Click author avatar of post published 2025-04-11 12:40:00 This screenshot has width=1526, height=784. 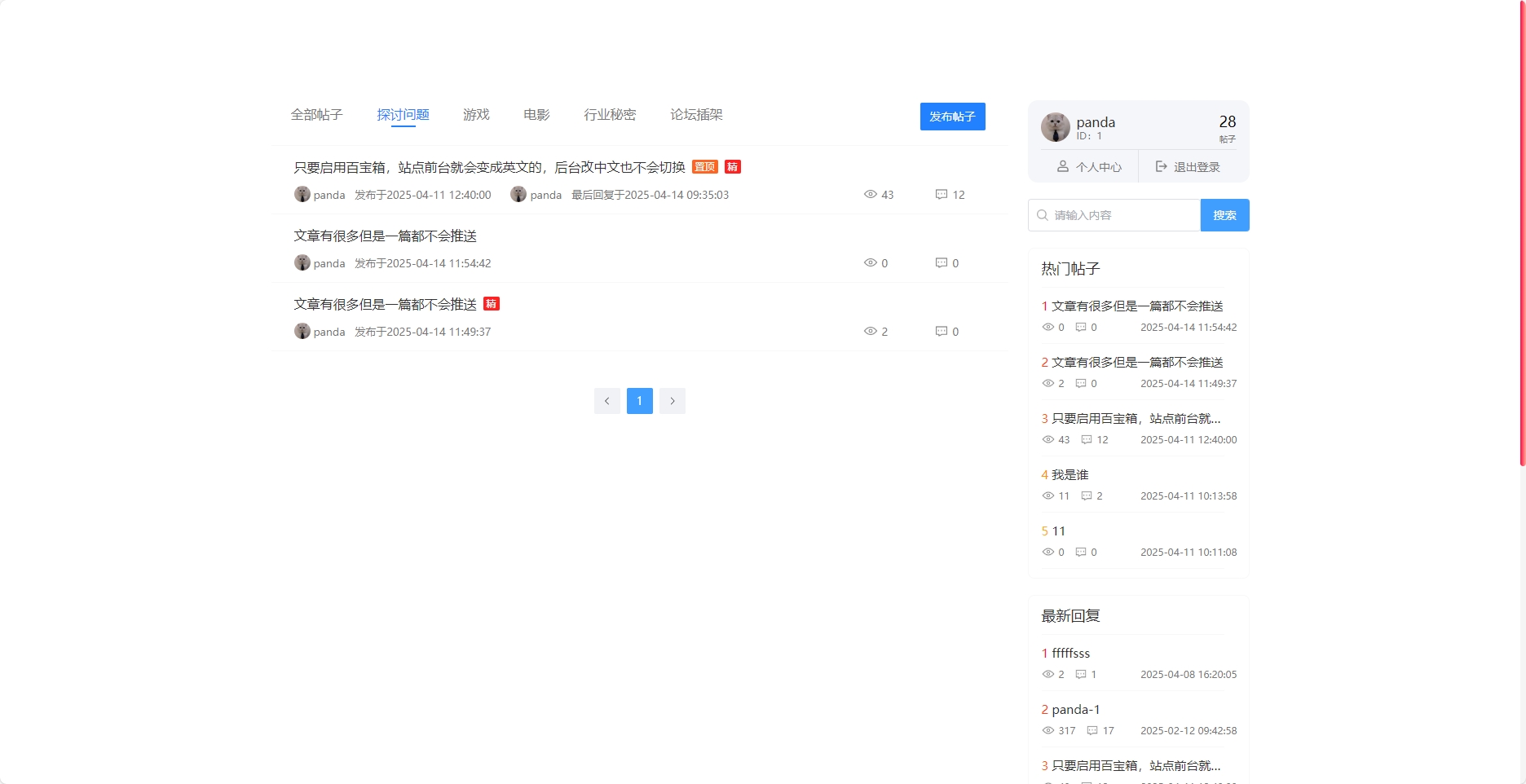302,194
